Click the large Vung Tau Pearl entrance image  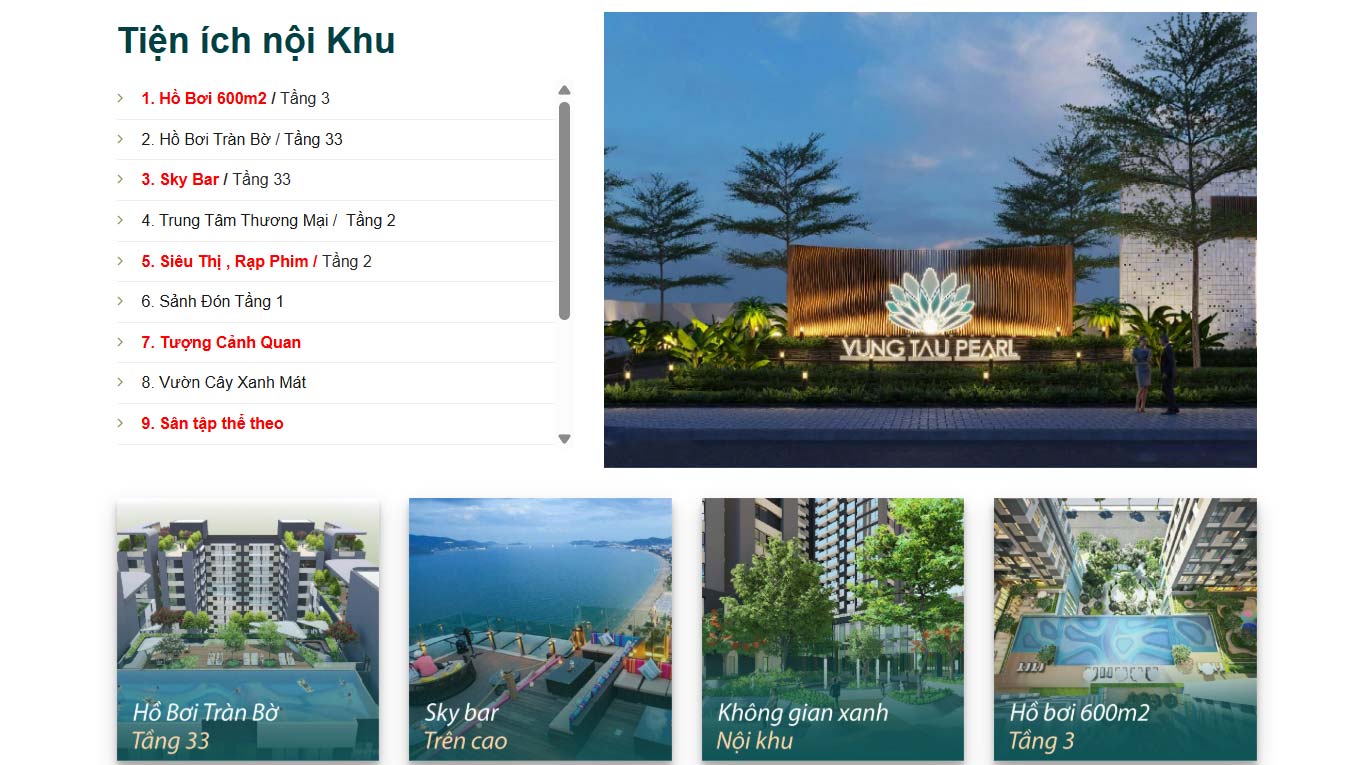click(930, 240)
